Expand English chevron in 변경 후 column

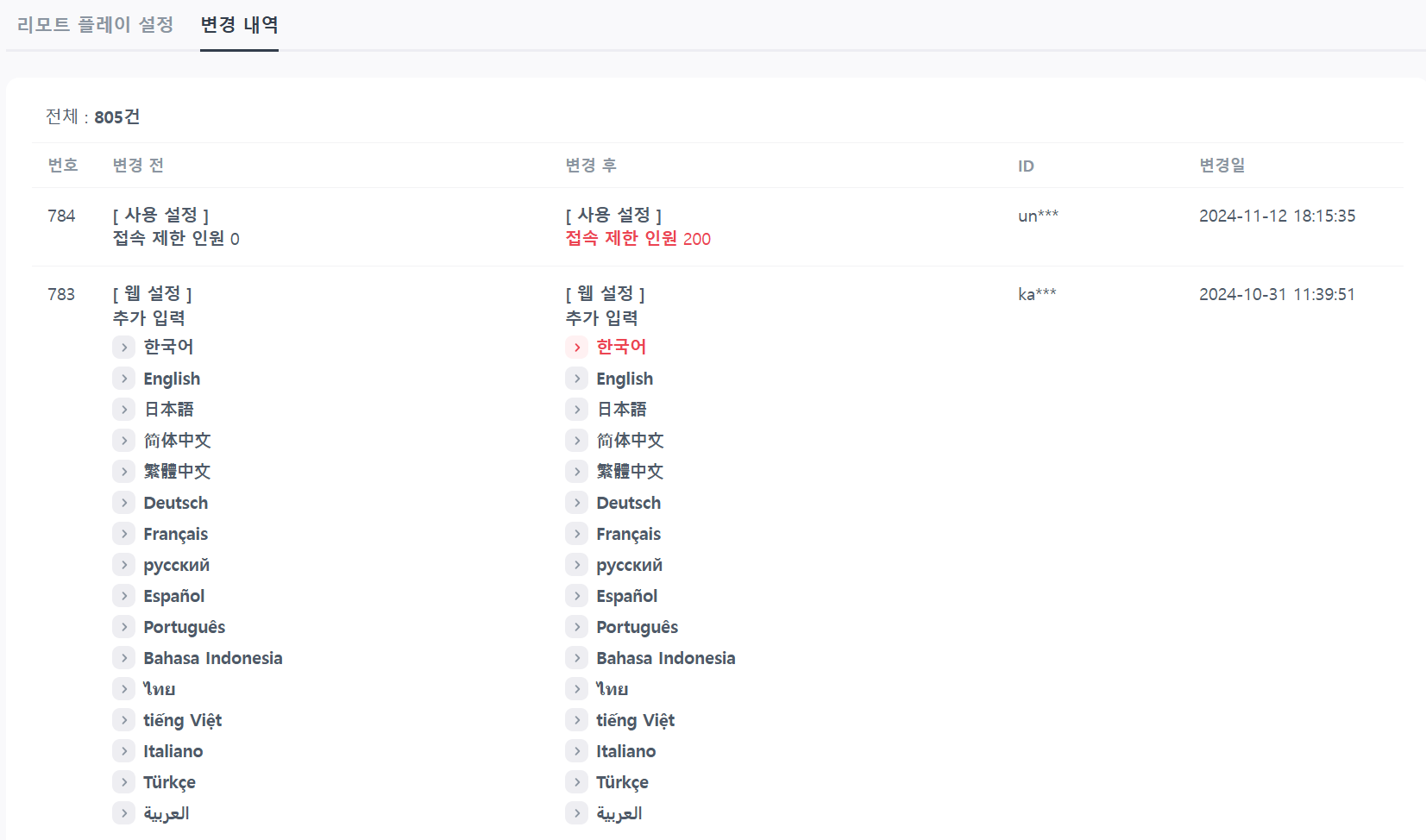pos(577,379)
